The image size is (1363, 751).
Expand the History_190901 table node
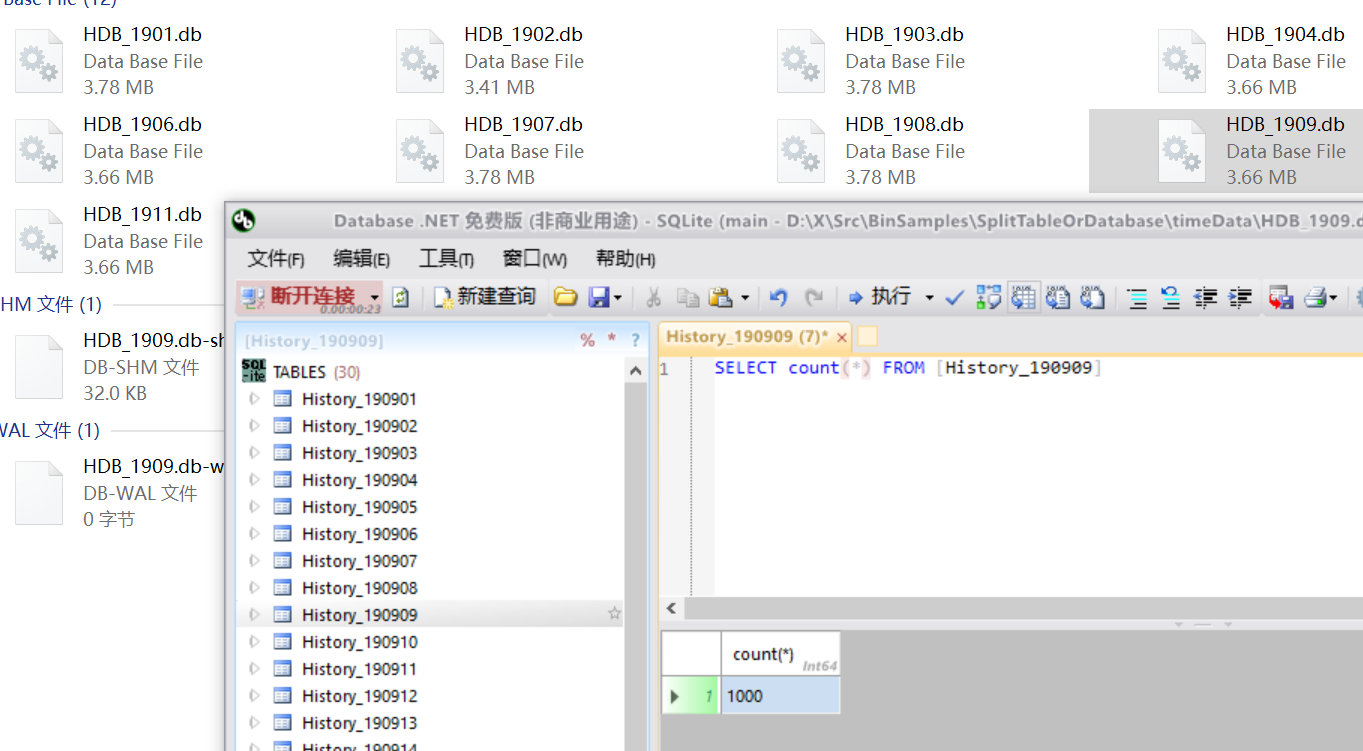point(254,399)
